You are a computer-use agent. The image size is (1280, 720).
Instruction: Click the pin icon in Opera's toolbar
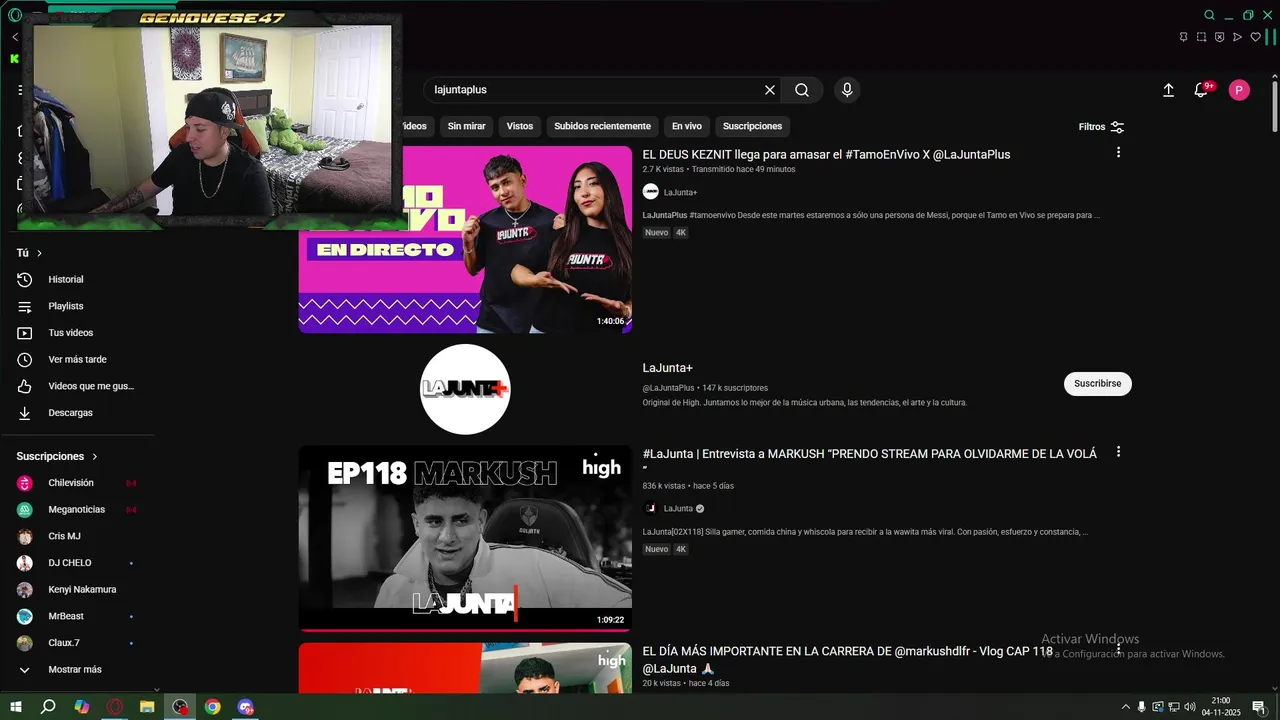pyautogui.click(x=1183, y=37)
